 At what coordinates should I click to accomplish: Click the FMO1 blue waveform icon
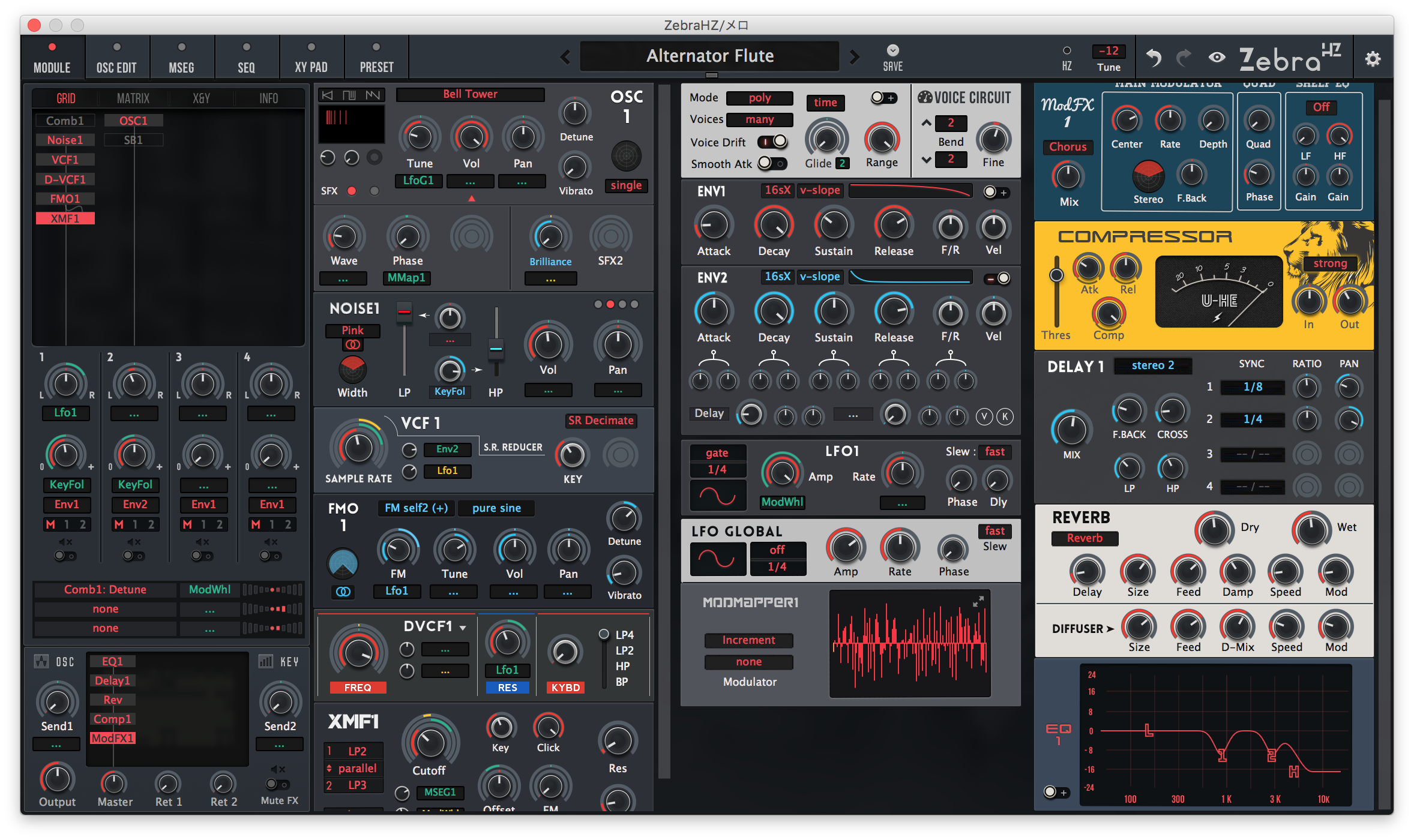tap(343, 563)
